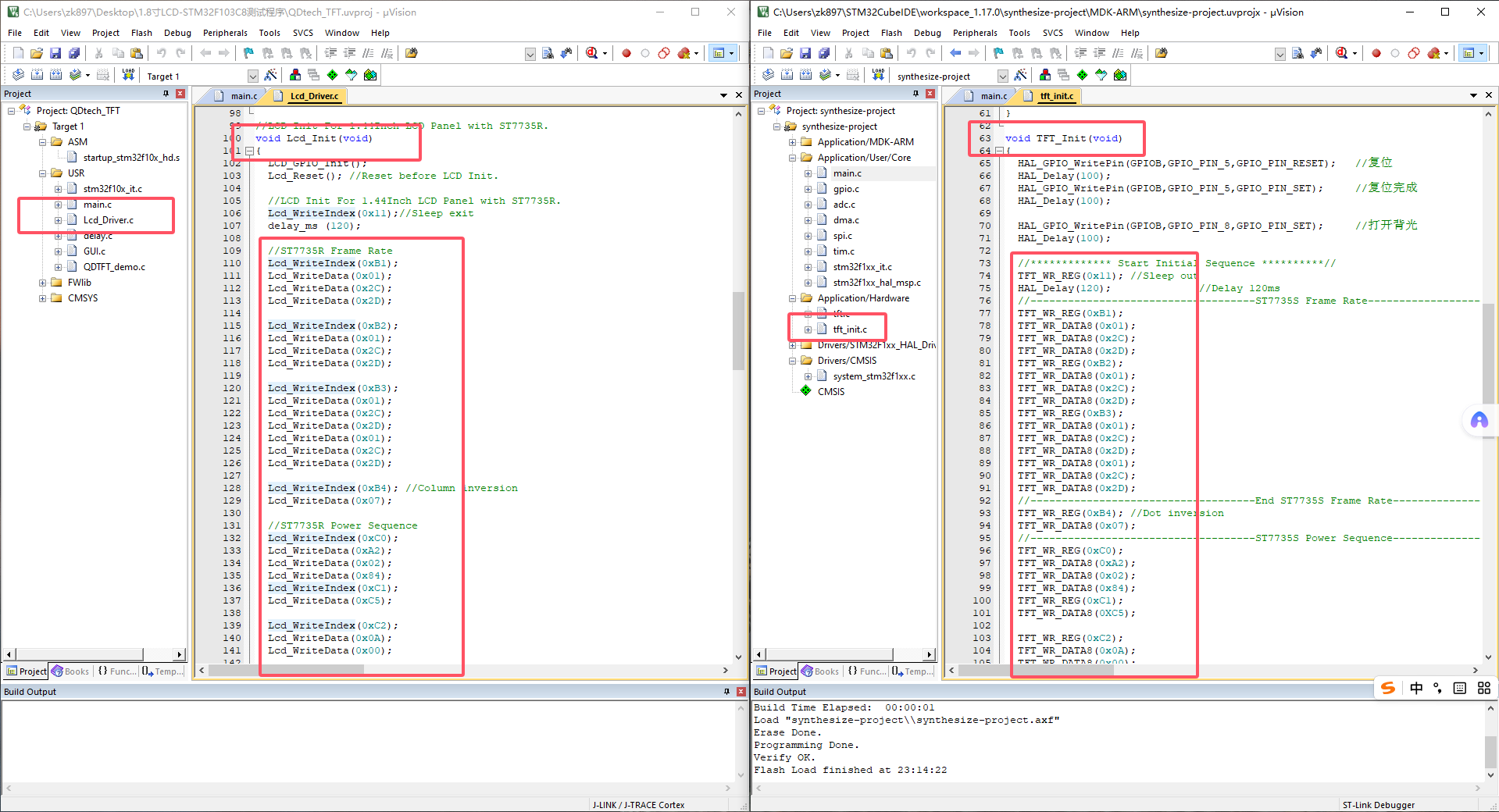Expand spi.c node in synthesize-project tree
The width and height of the screenshot is (1499, 812).
click(x=808, y=236)
